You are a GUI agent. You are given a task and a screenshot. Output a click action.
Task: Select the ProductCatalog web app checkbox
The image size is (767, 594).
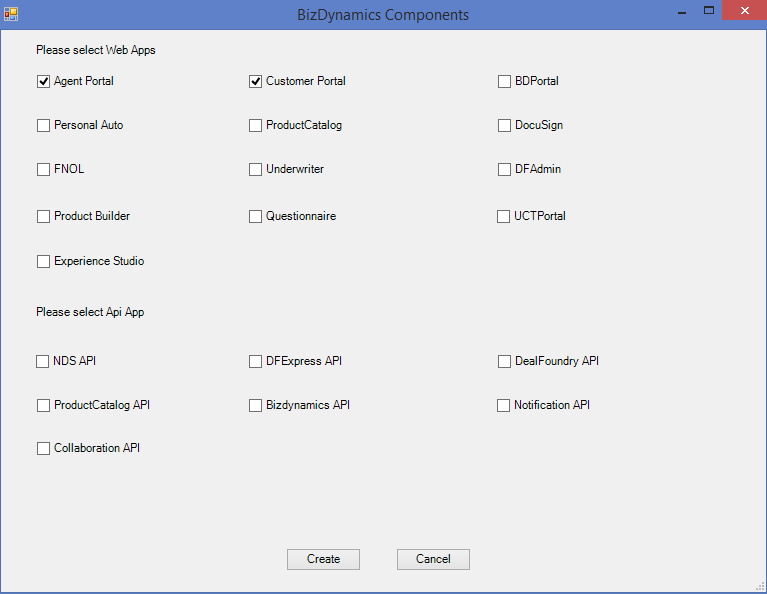pos(255,125)
